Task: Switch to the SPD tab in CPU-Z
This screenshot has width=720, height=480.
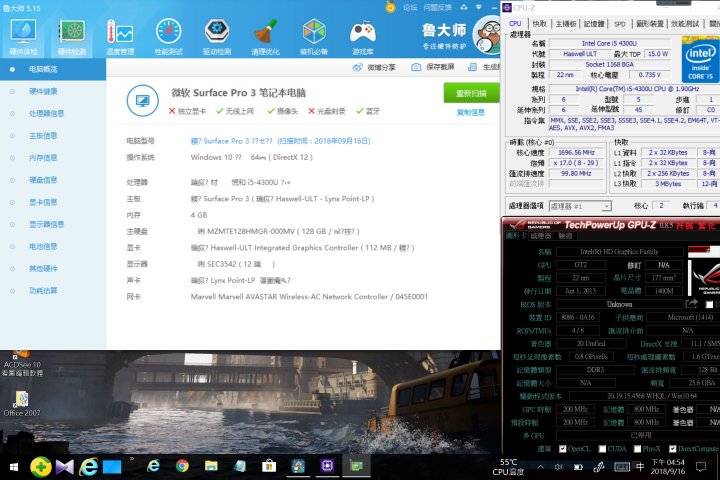Action: tap(620, 23)
